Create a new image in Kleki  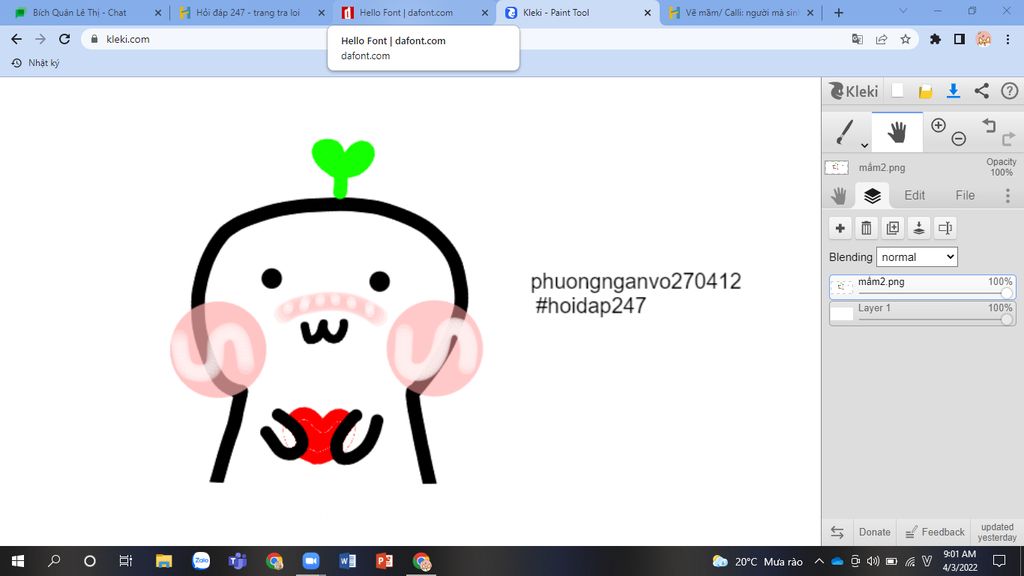(898, 91)
